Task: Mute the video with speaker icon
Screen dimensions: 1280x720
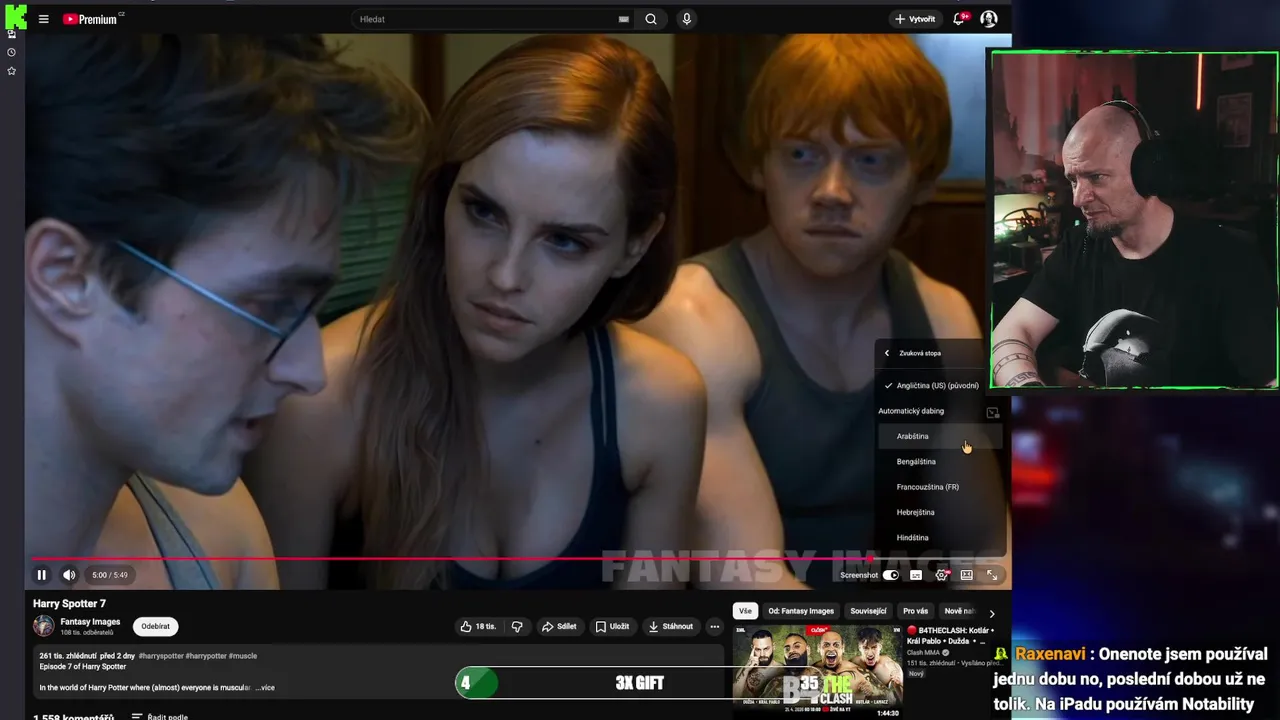Action: [x=69, y=575]
